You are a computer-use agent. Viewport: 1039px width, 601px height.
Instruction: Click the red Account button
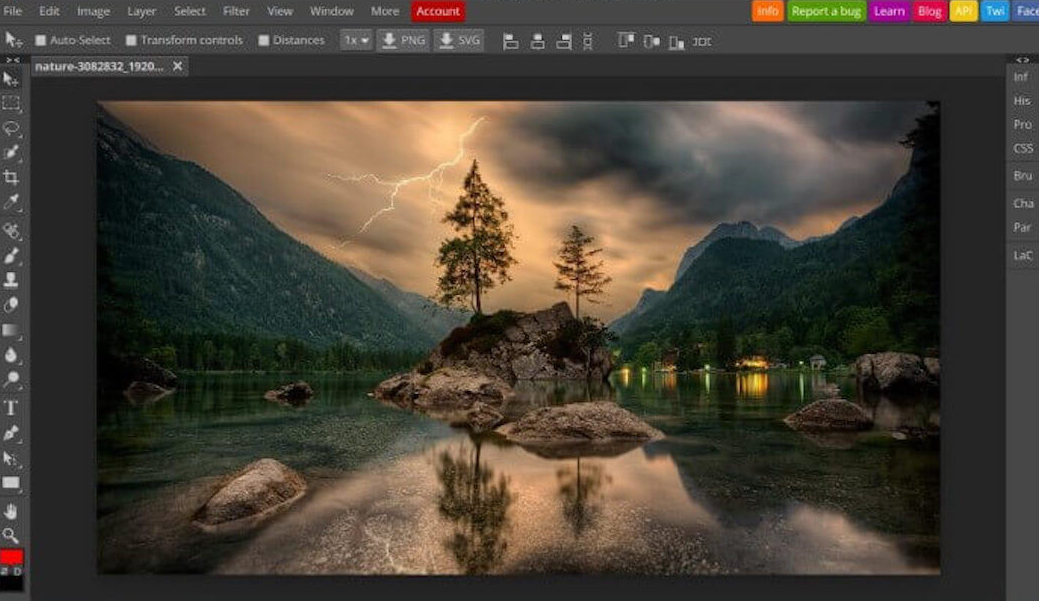438,11
